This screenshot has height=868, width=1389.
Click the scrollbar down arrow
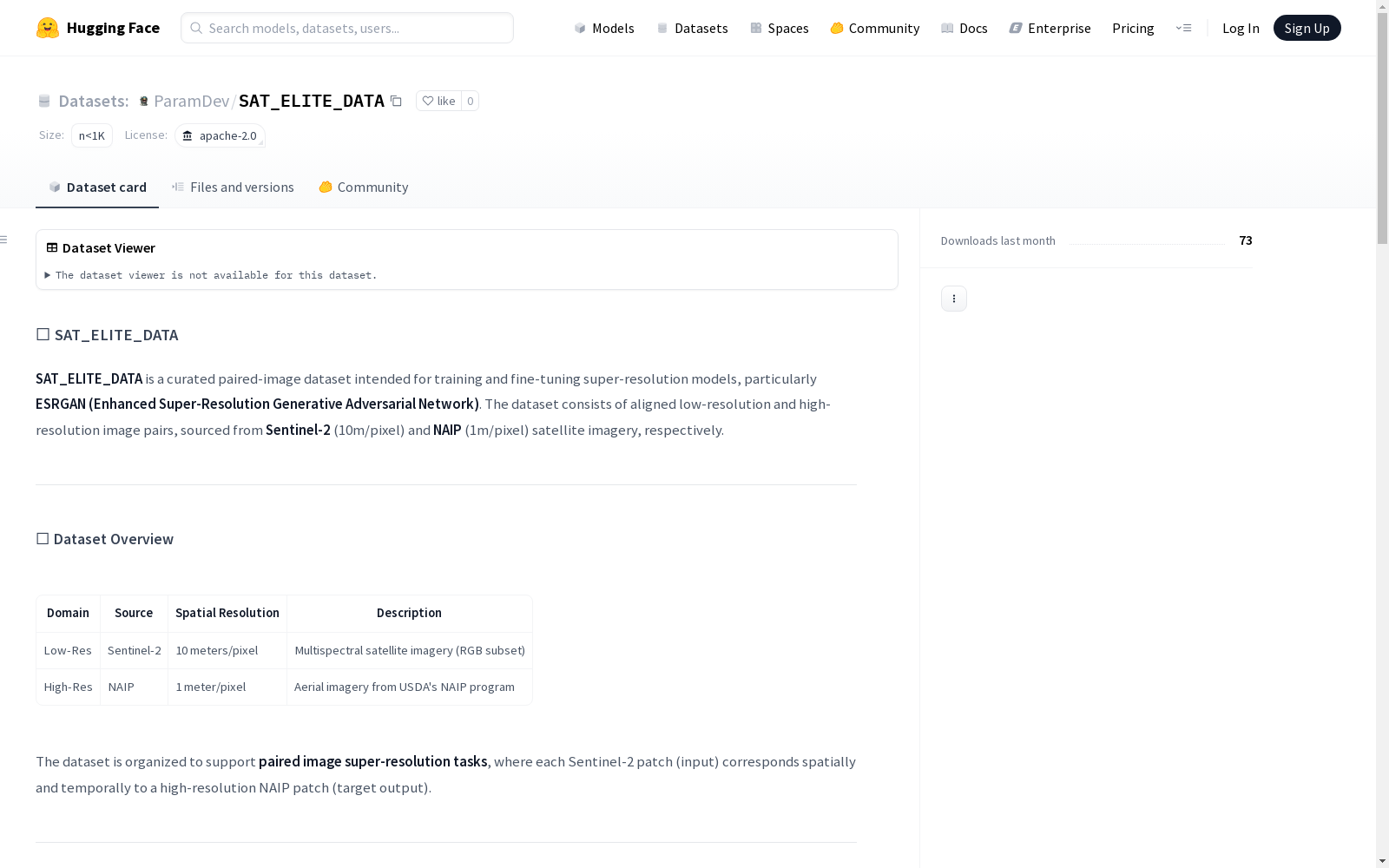(x=1382, y=861)
